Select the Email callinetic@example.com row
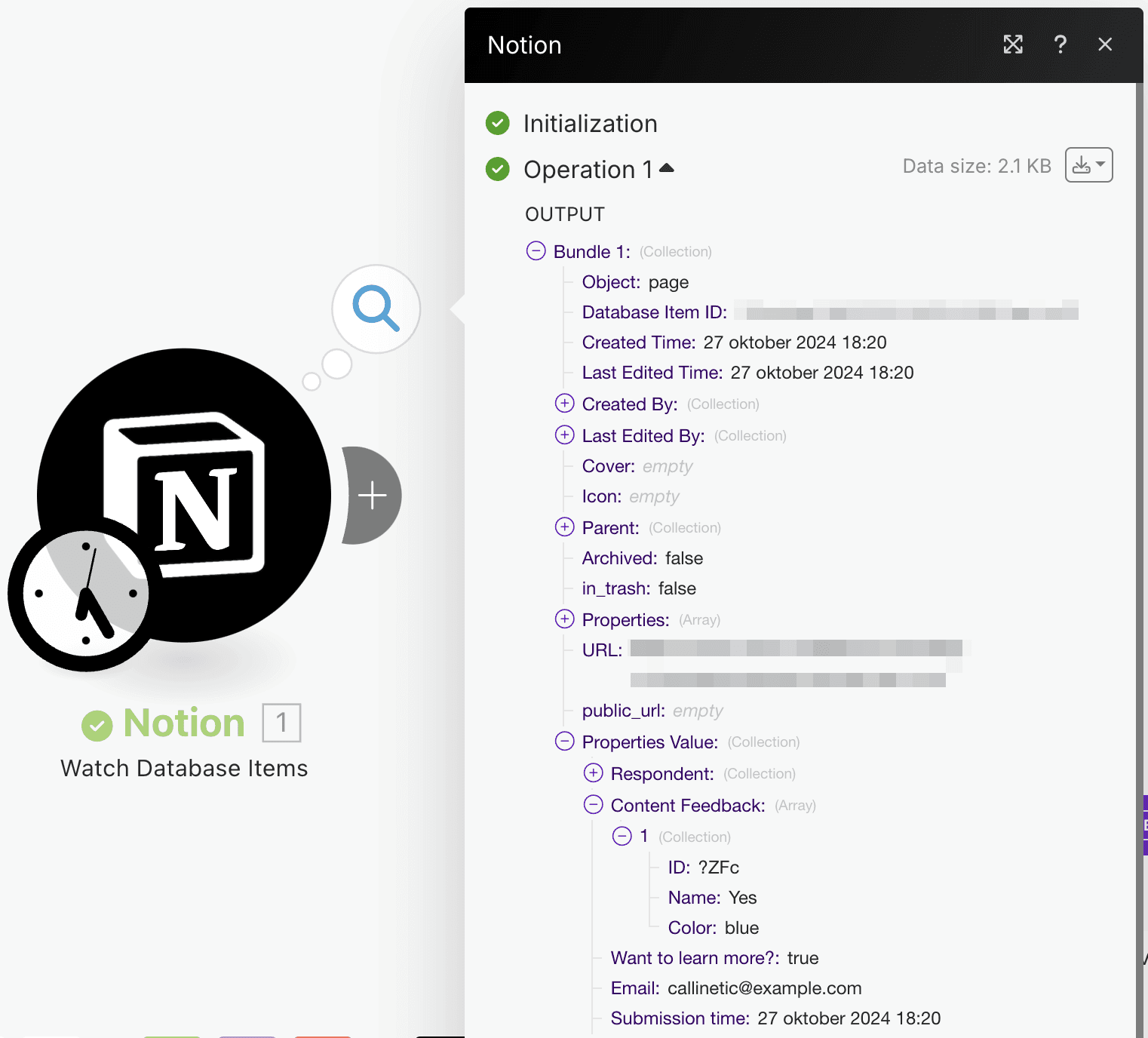The width and height of the screenshot is (1148, 1038). pyautogui.click(x=736, y=988)
